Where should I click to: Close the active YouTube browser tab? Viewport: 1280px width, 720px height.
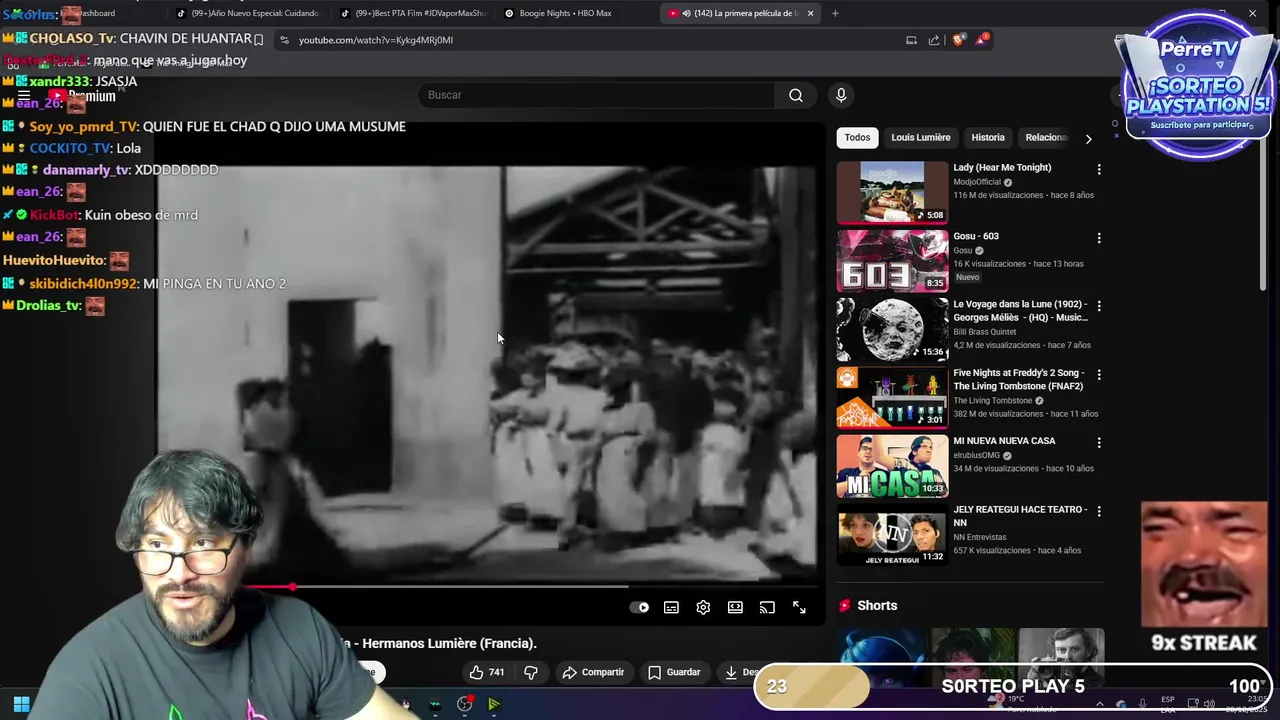810,13
